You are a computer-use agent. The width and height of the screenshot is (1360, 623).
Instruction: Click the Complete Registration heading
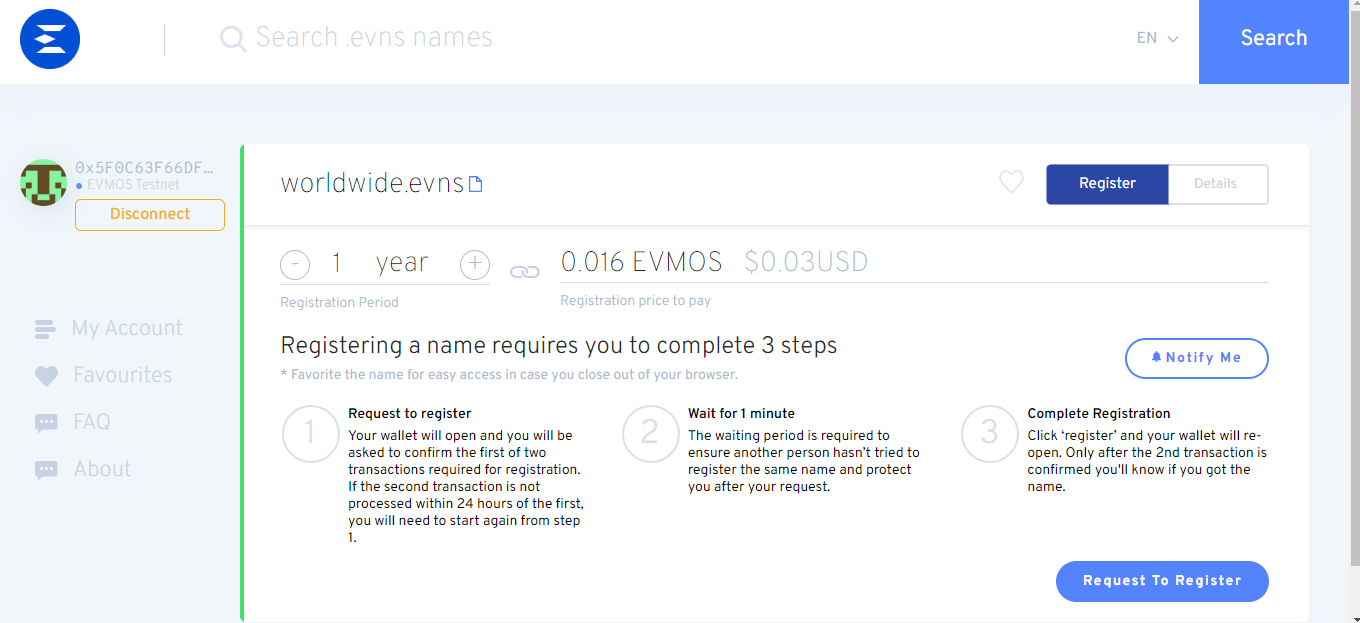[x=1099, y=413]
